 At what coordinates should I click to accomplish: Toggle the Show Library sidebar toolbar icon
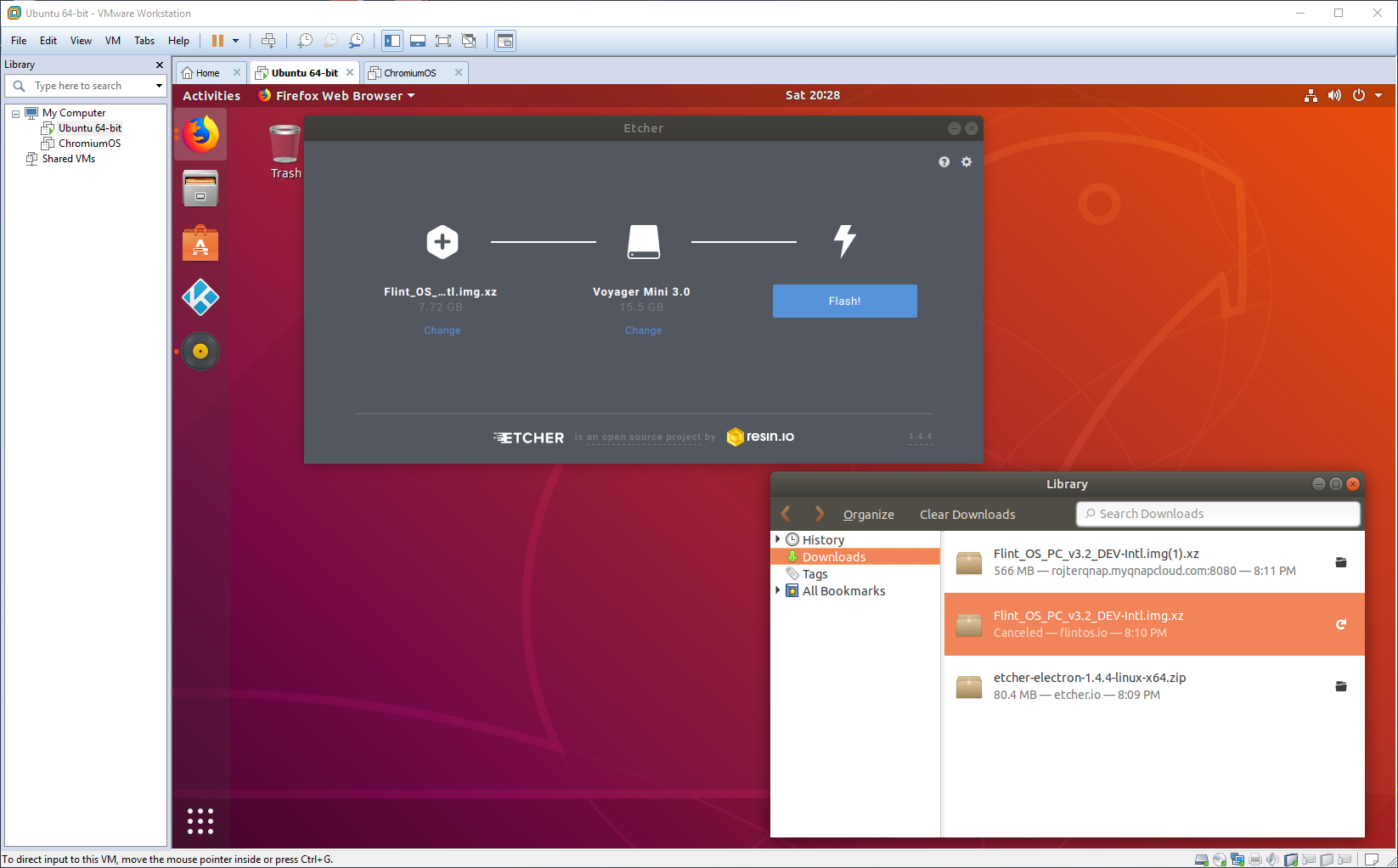[392, 41]
